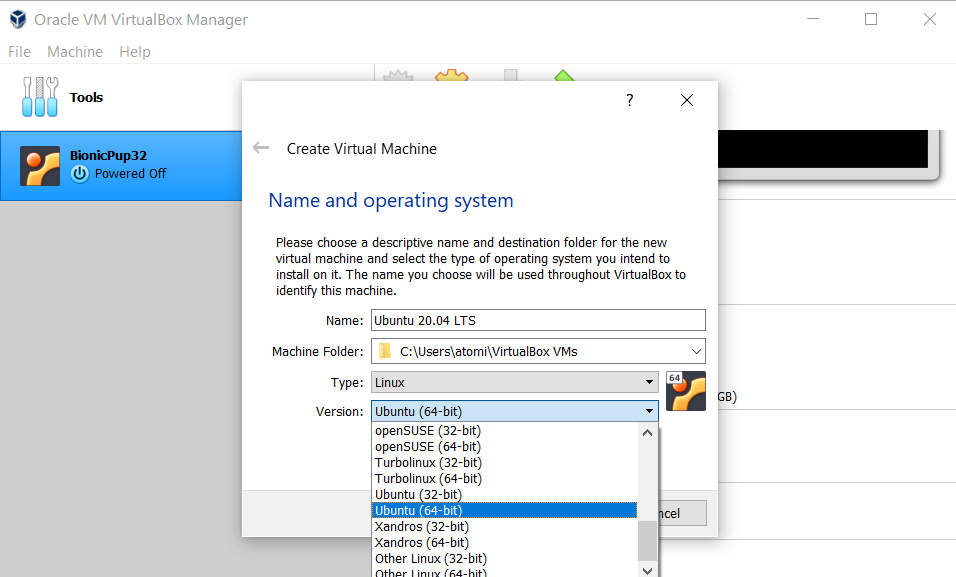Image resolution: width=956 pixels, height=577 pixels.
Task: Click the dialog help question mark
Action: pos(630,100)
